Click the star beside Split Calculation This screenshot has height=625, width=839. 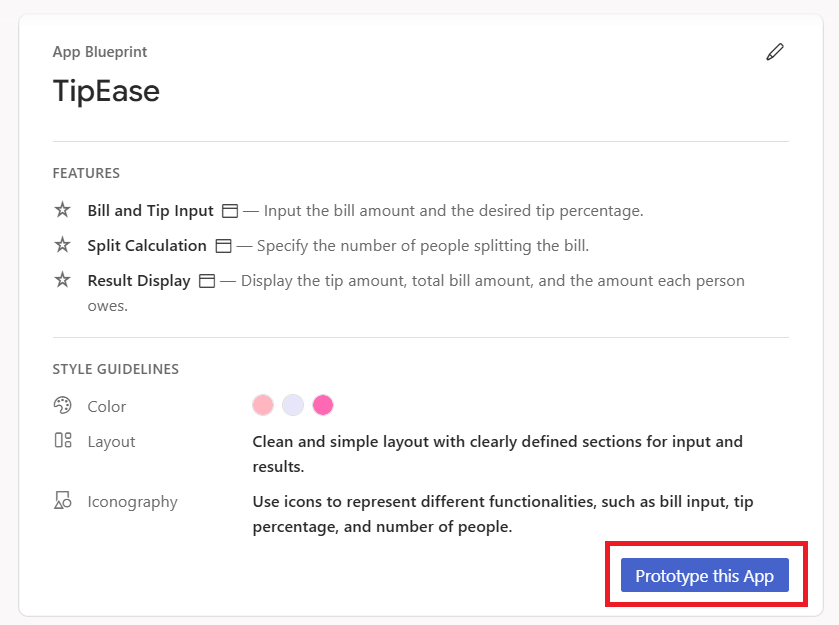(x=63, y=245)
